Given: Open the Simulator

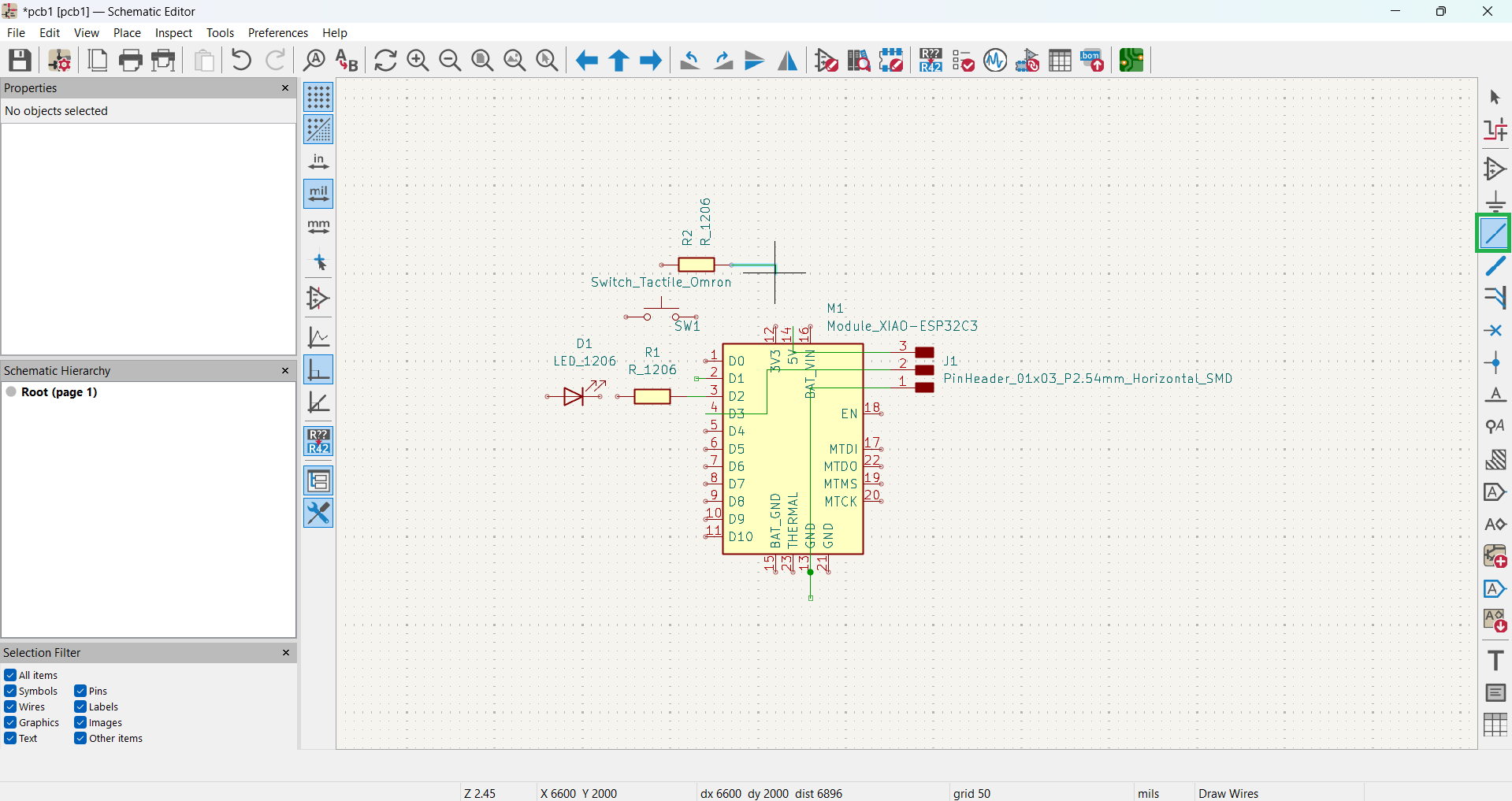Looking at the screenshot, I should [995, 60].
